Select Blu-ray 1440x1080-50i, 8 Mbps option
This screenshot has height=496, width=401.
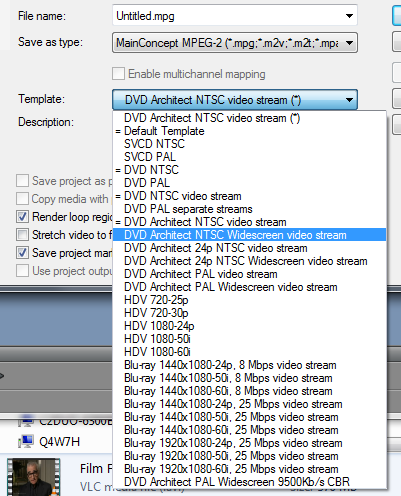[250, 378]
